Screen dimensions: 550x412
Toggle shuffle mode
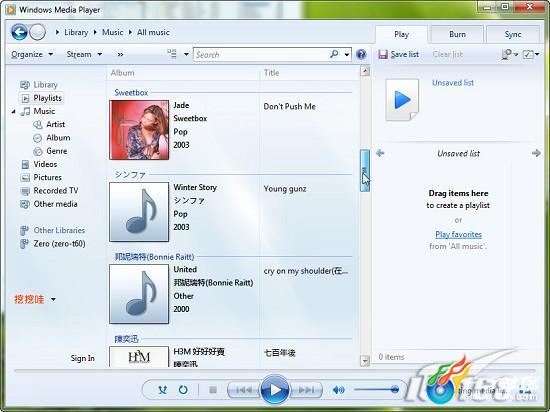click(x=162, y=390)
